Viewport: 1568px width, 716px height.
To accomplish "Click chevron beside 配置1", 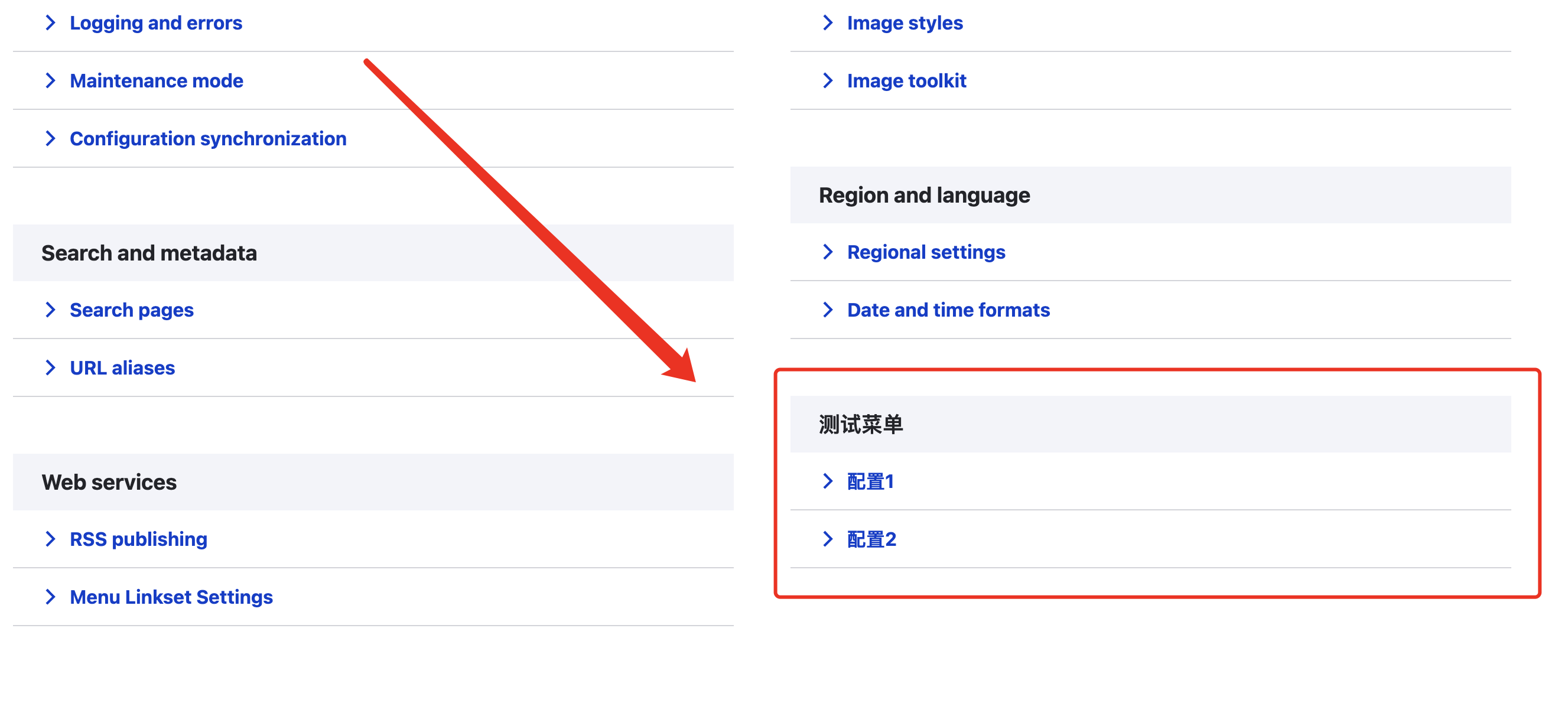I will click(828, 481).
